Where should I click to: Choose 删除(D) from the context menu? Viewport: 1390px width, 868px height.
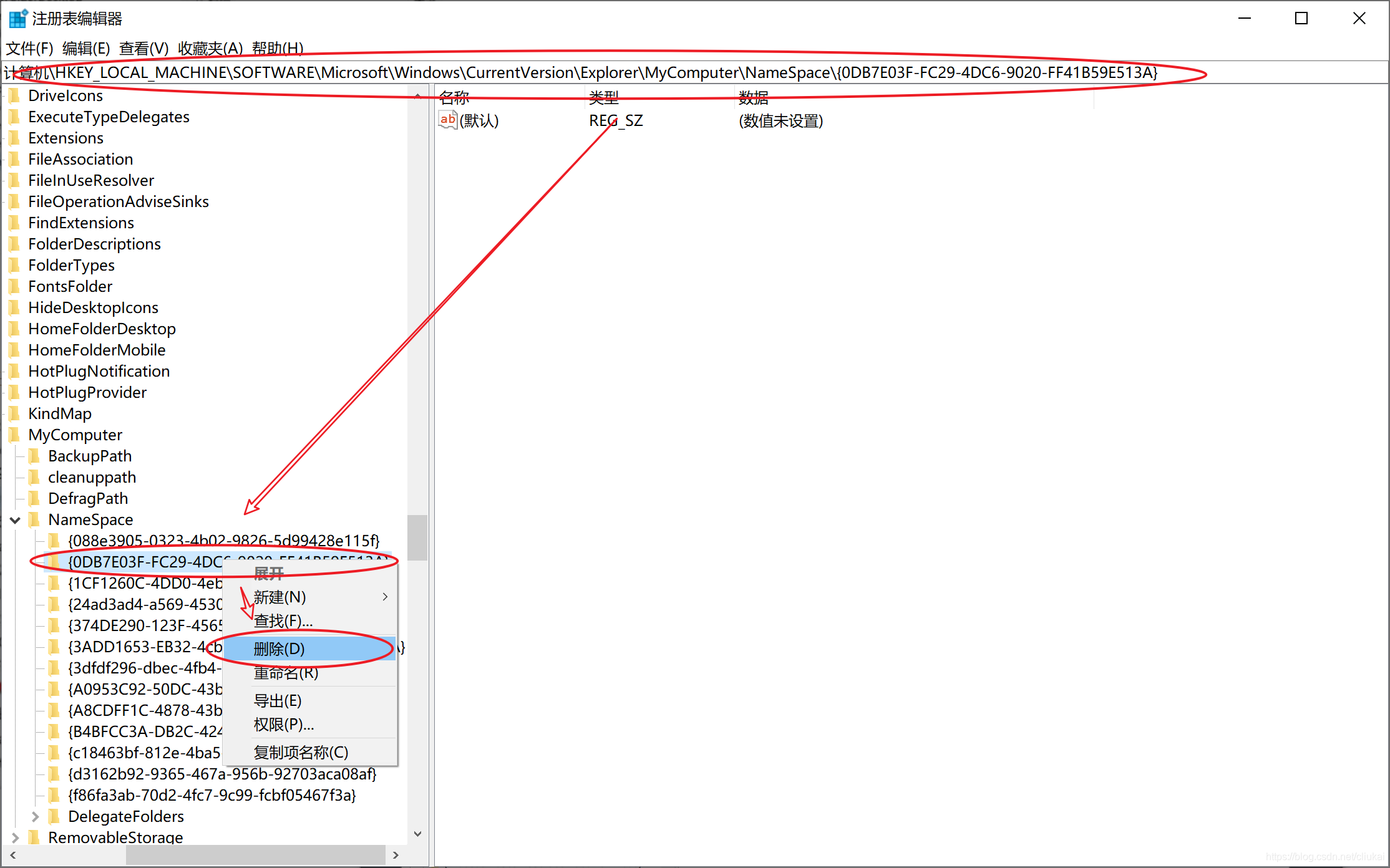pos(279,649)
